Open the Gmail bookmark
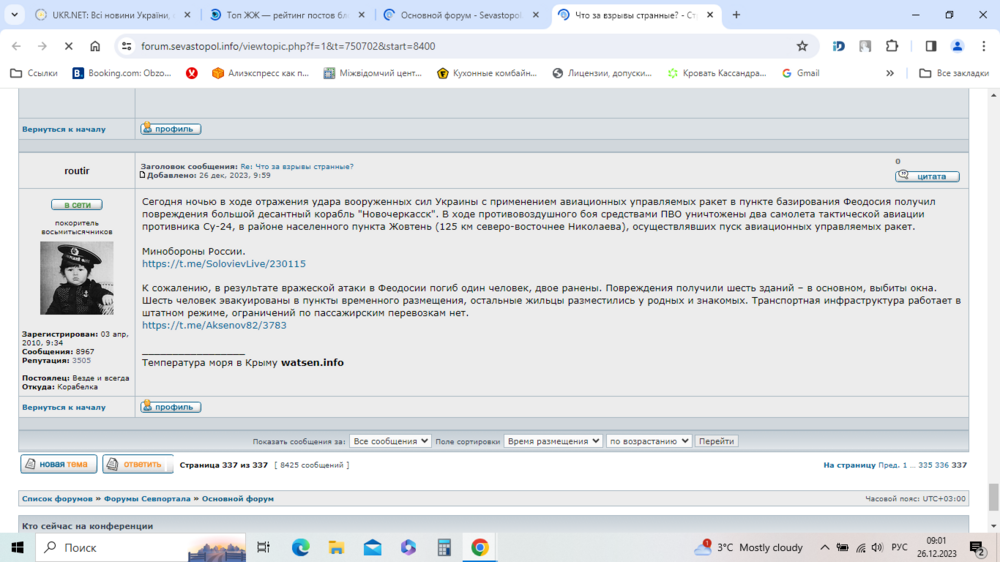Image resolution: width=1000 pixels, height=562 pixels. (800, 73)
